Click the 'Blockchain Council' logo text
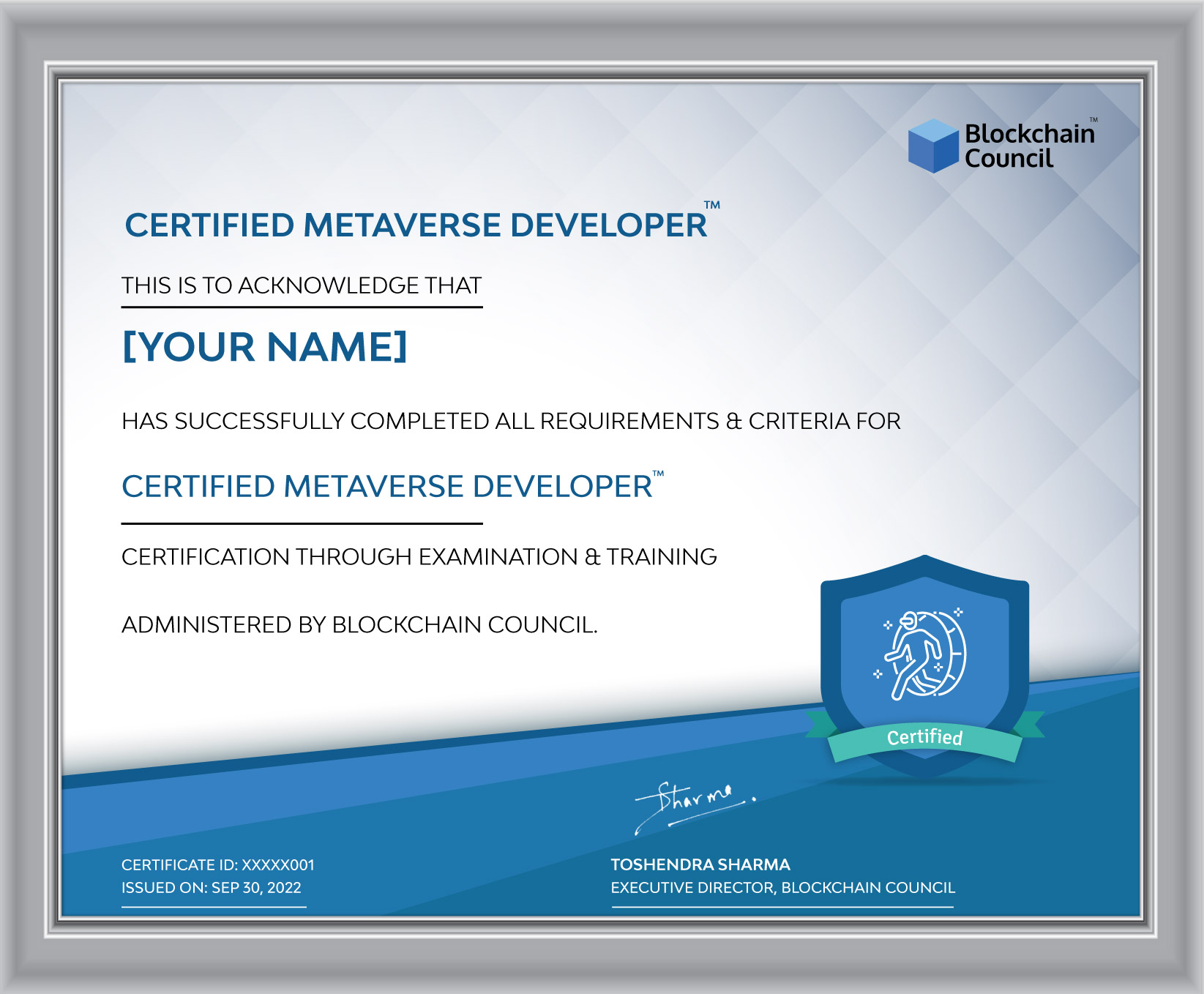 point(1030,146)
